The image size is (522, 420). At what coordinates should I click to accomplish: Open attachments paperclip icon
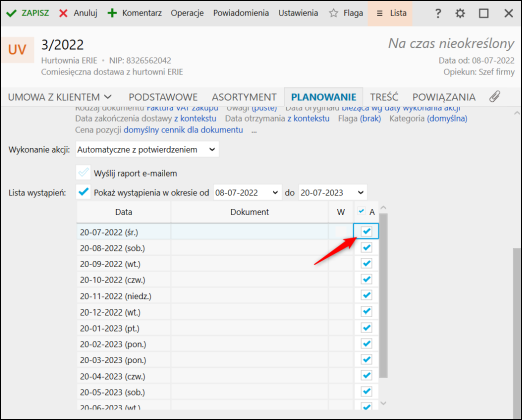coord(495,97)
